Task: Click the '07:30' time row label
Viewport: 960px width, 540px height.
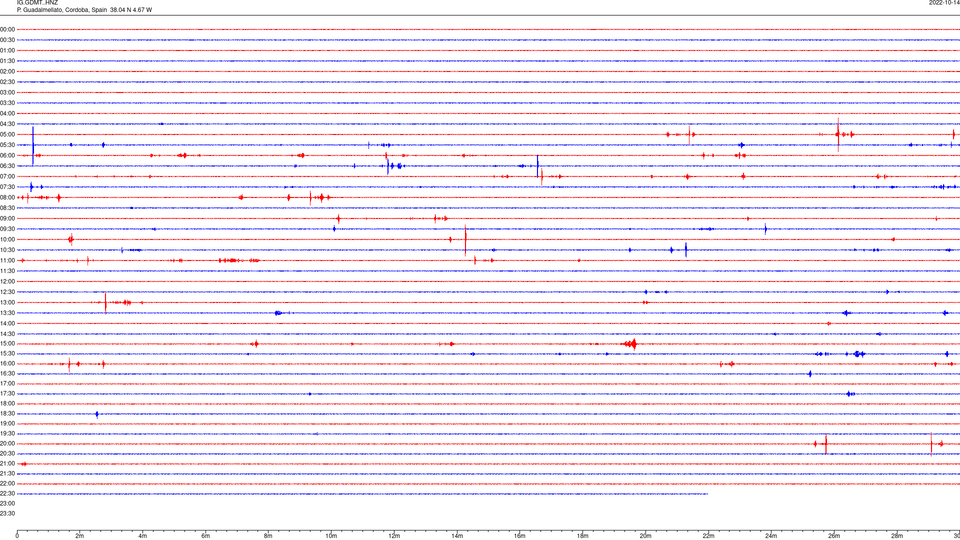Action: [x=7, y=187]
